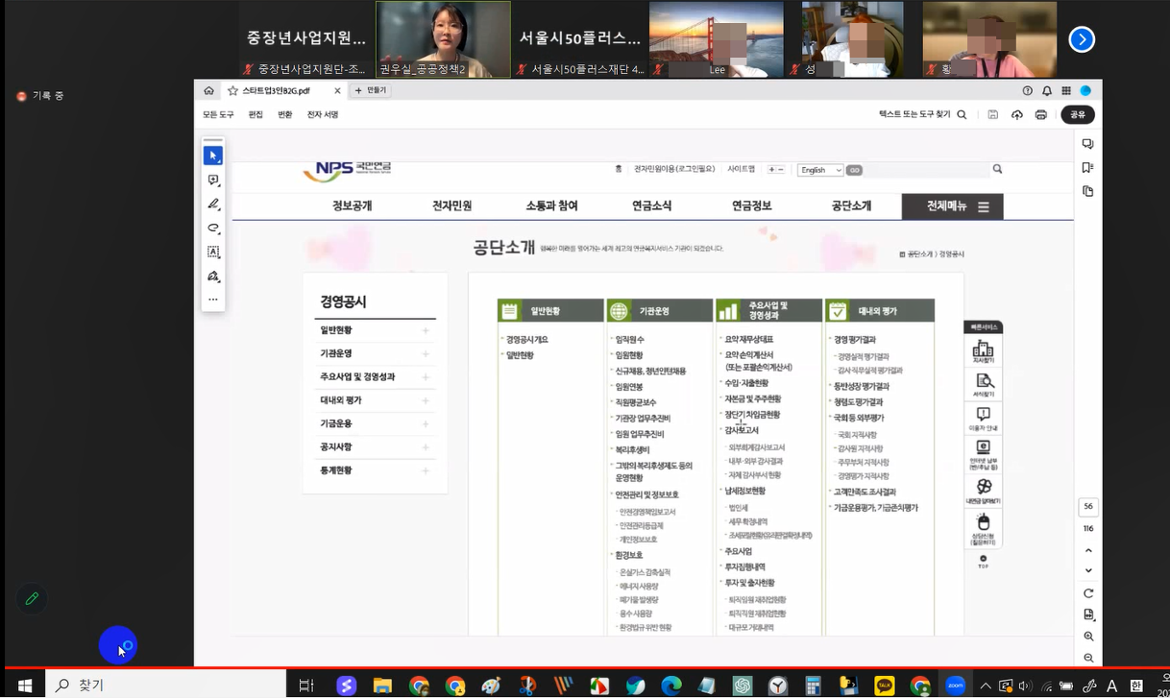Viewport: 1170px width, 698px height.
Task: Open the English language dropdown
Action: [820, 170]
